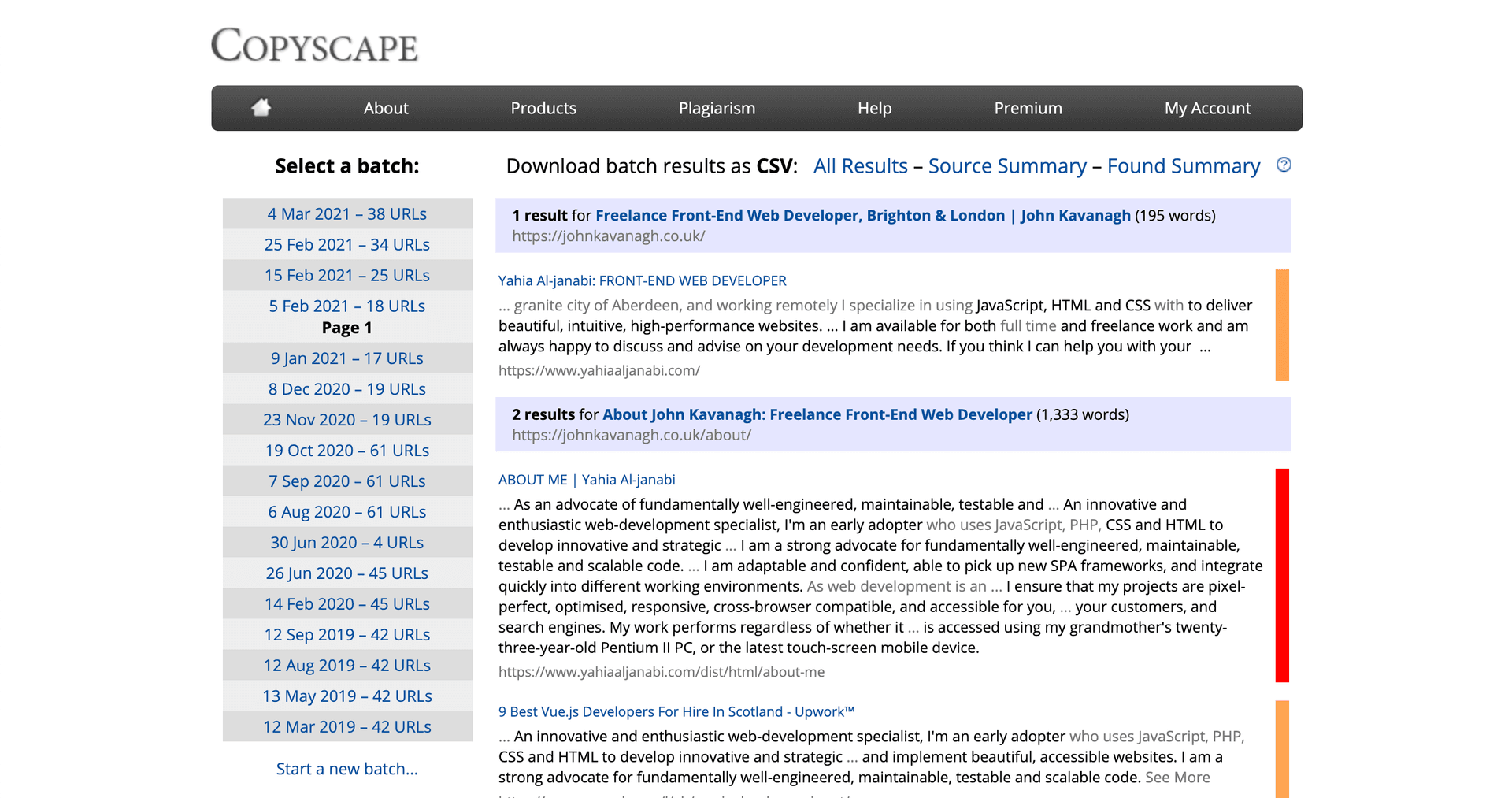The width and height of the screenshot is (1512, 798).
Task: Open the Plagiarism menu
Action: point(717,108)
